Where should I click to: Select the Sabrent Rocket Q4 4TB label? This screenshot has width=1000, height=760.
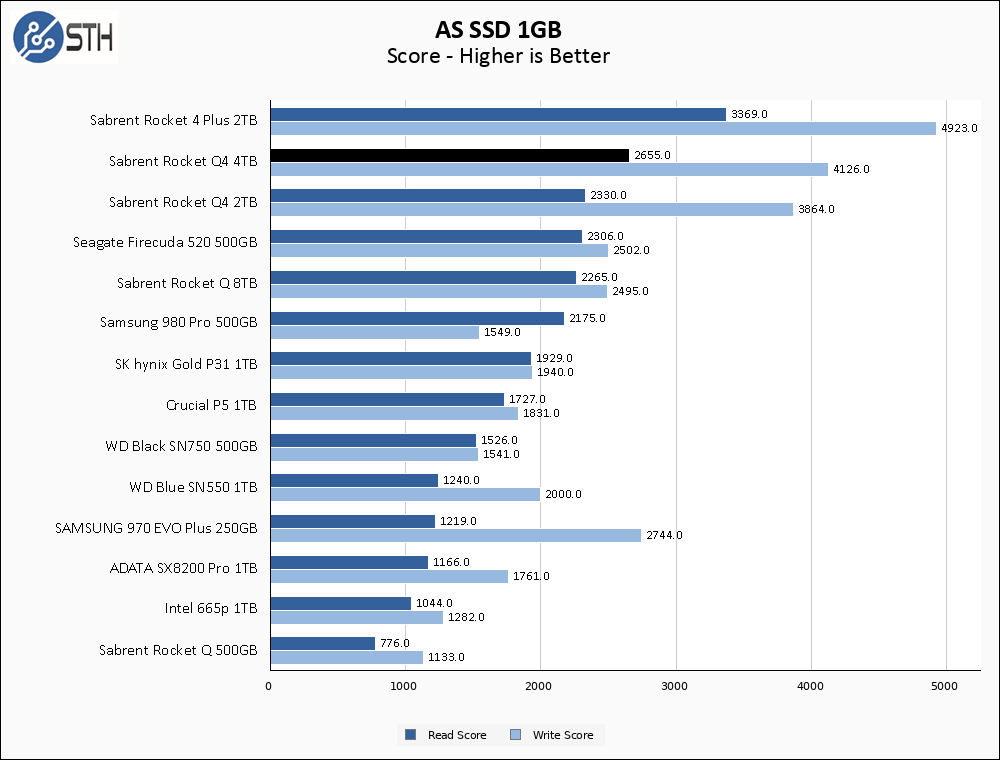(183, 161)
